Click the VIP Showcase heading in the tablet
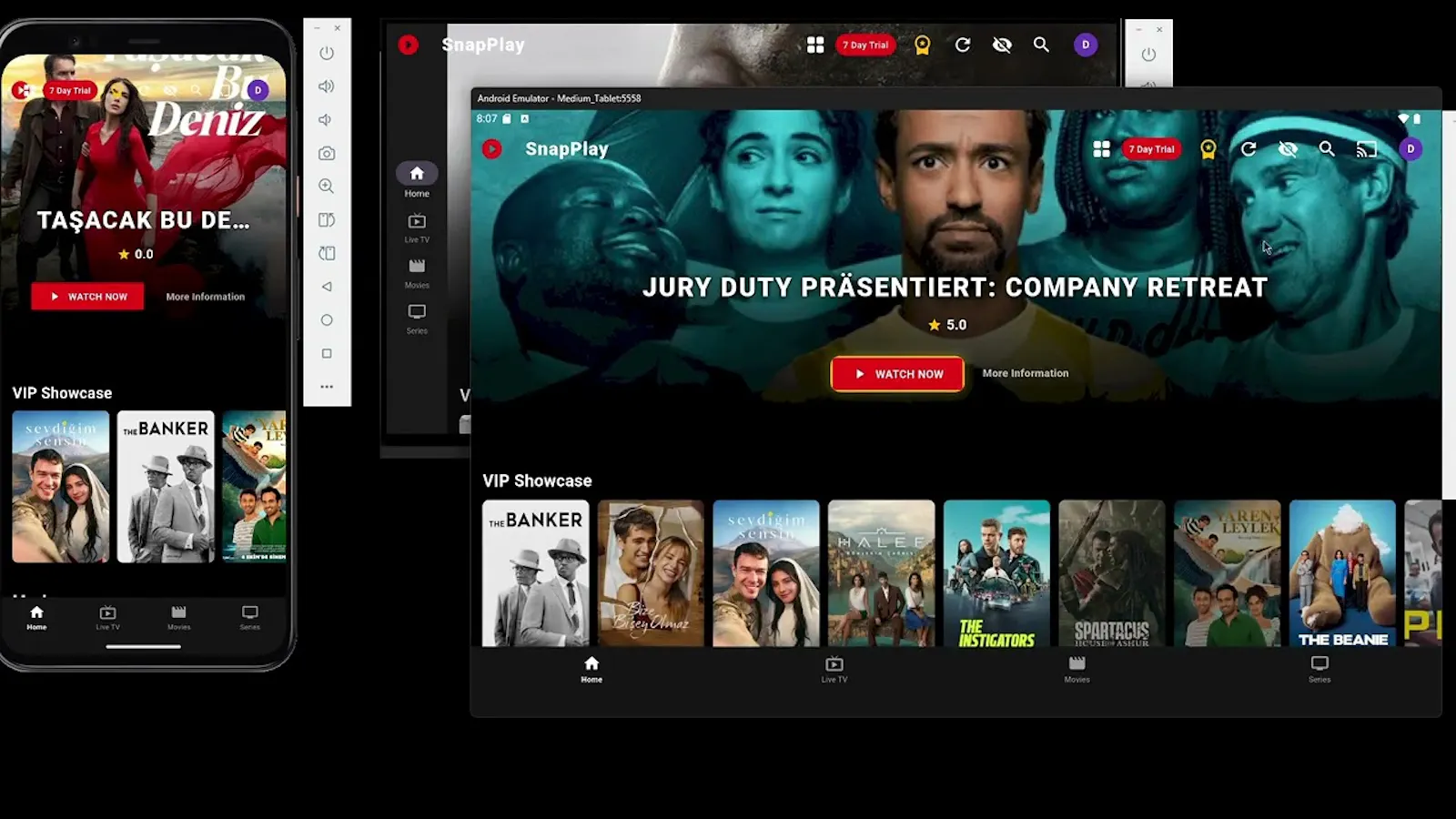The height and width of the screenshot is (819, 1456). [x=537, y=480]
